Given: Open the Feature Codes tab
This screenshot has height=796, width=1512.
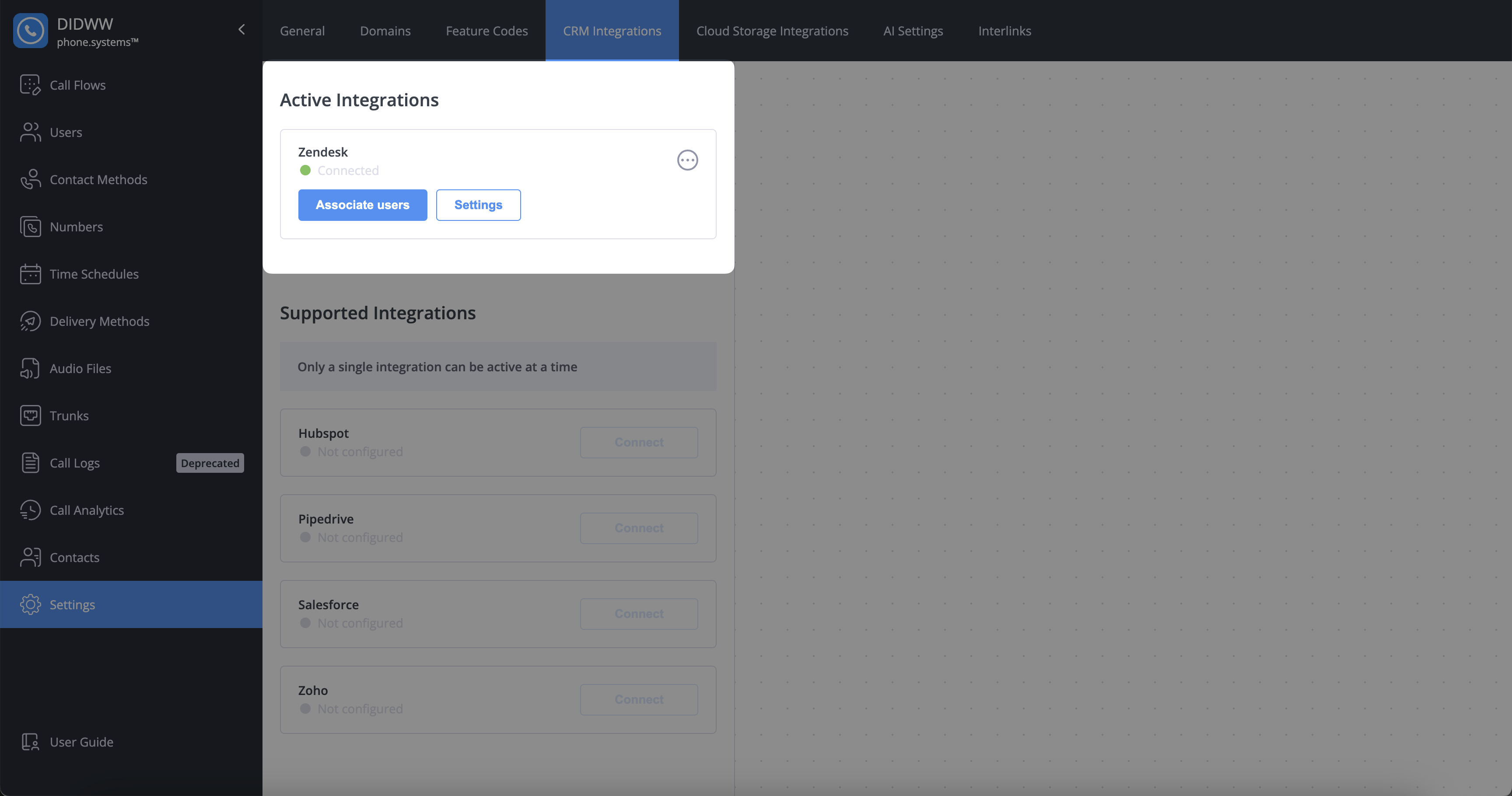Looking at the screenshot, I should coord(486,31).
